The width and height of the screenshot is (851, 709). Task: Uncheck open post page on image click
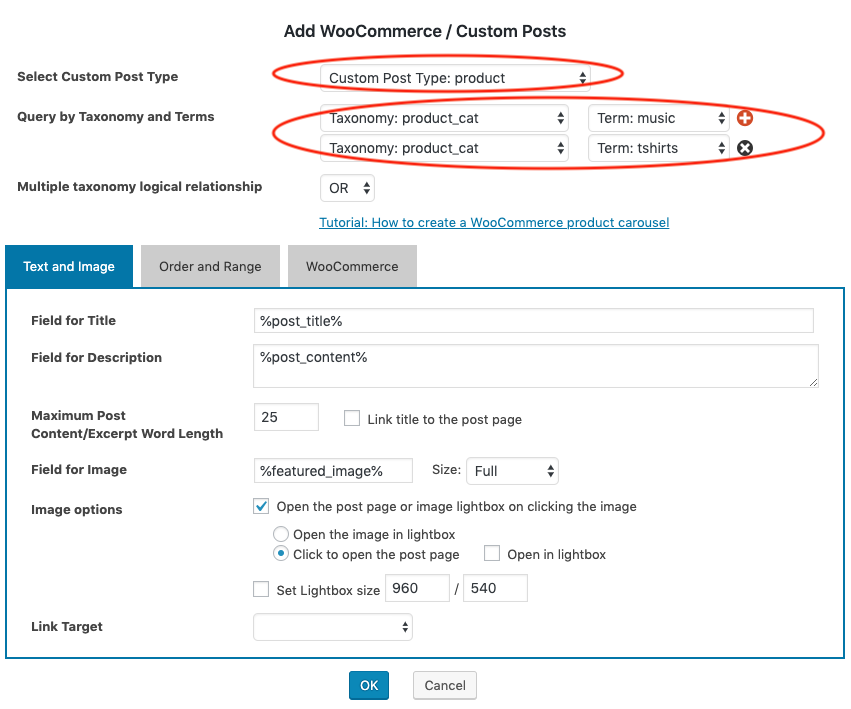pyautogui.click(x=262, y=506)
